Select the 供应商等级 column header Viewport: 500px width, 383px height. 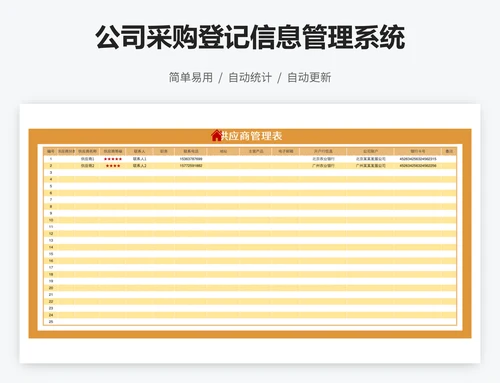point(113,151)
